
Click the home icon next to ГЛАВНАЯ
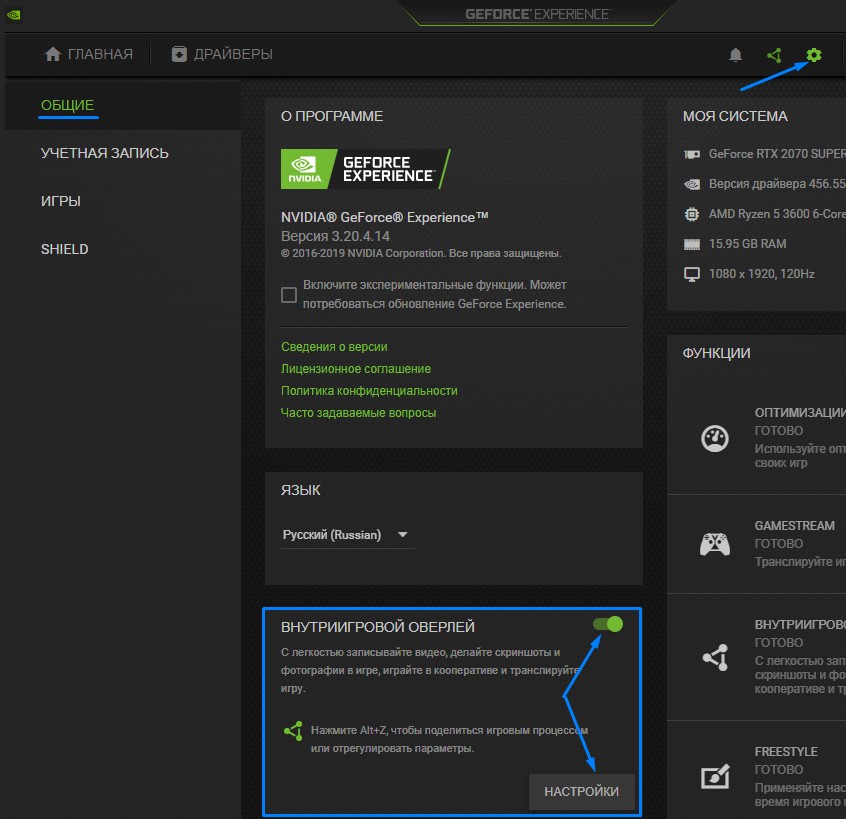pyautogui.click(x=53, y=54)
